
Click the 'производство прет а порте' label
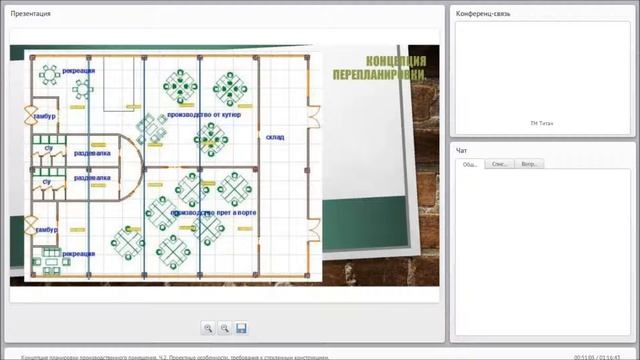pyautogui.click(x=213, y=213)
